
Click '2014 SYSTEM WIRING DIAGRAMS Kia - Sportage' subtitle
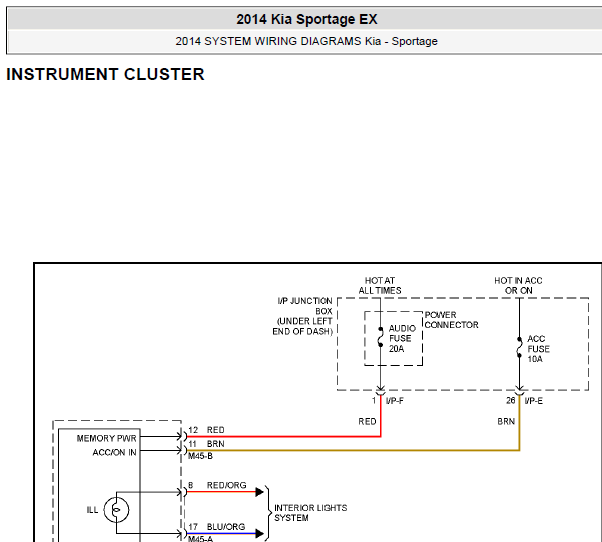click(306, 41)
